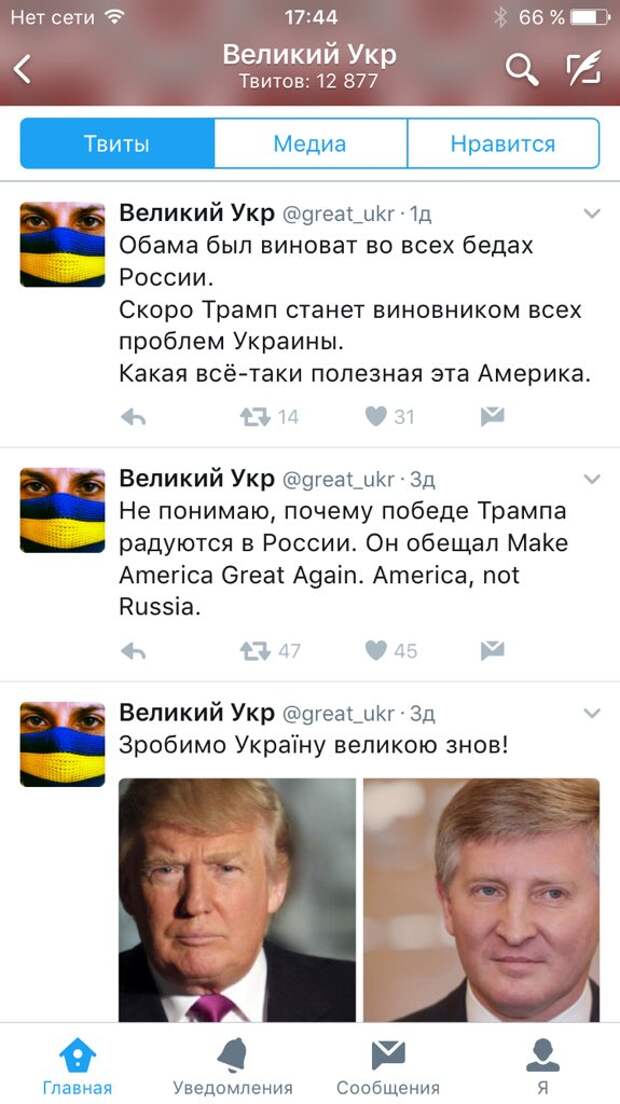
Task: Switch to the Медиа tab
Action: [x=310, y=144]
